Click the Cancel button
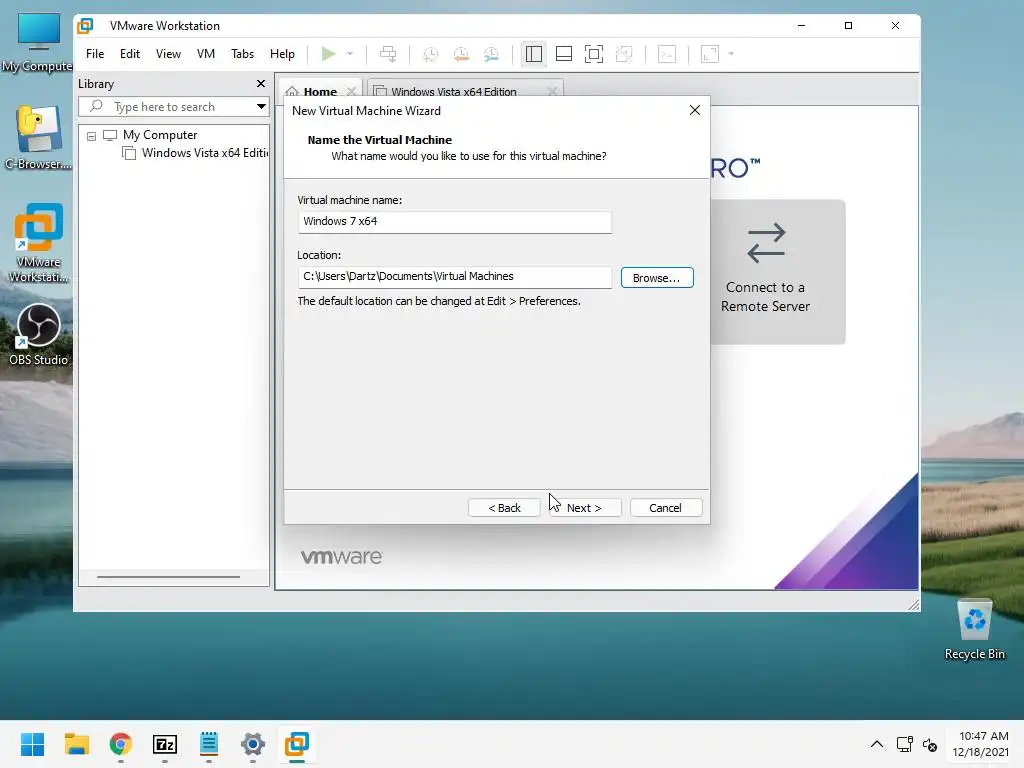This screenshot has width=1024, height=768. (x=666, y=507)
